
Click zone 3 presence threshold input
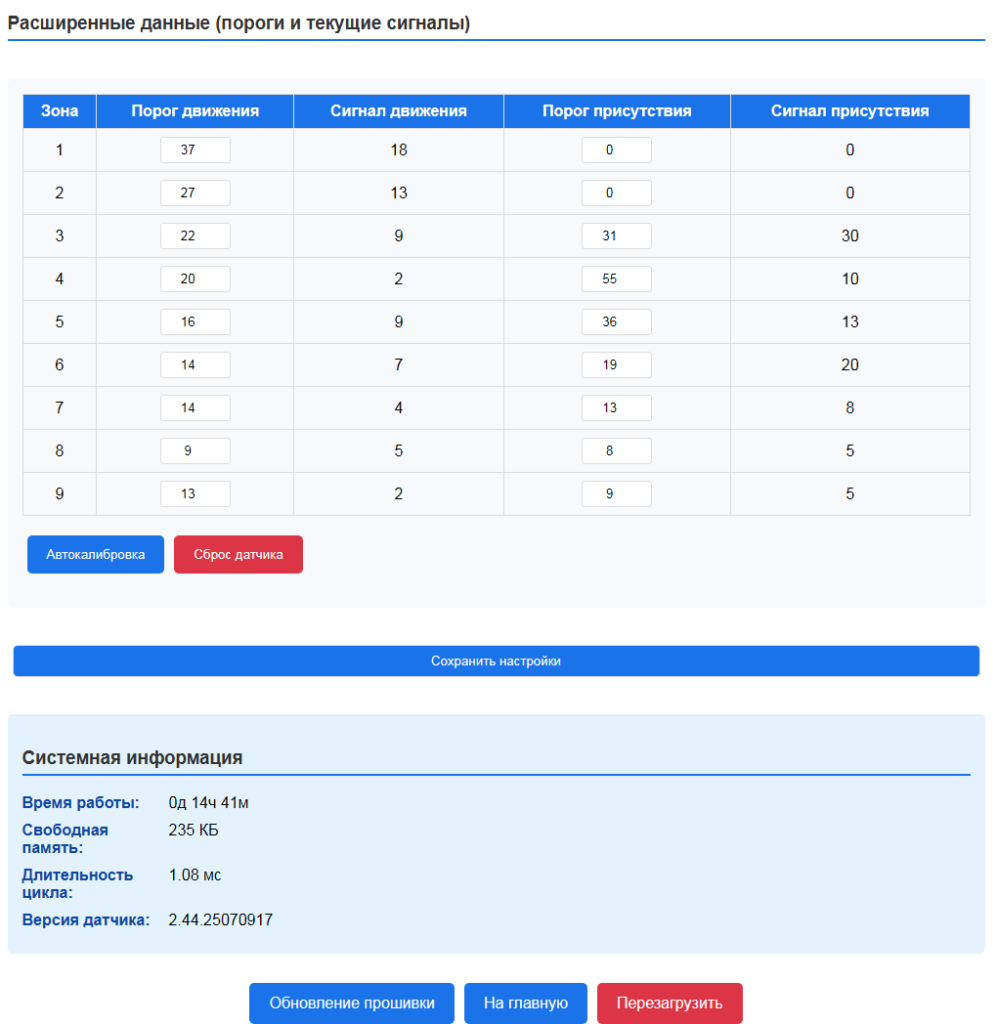click(x=616, y=236)
